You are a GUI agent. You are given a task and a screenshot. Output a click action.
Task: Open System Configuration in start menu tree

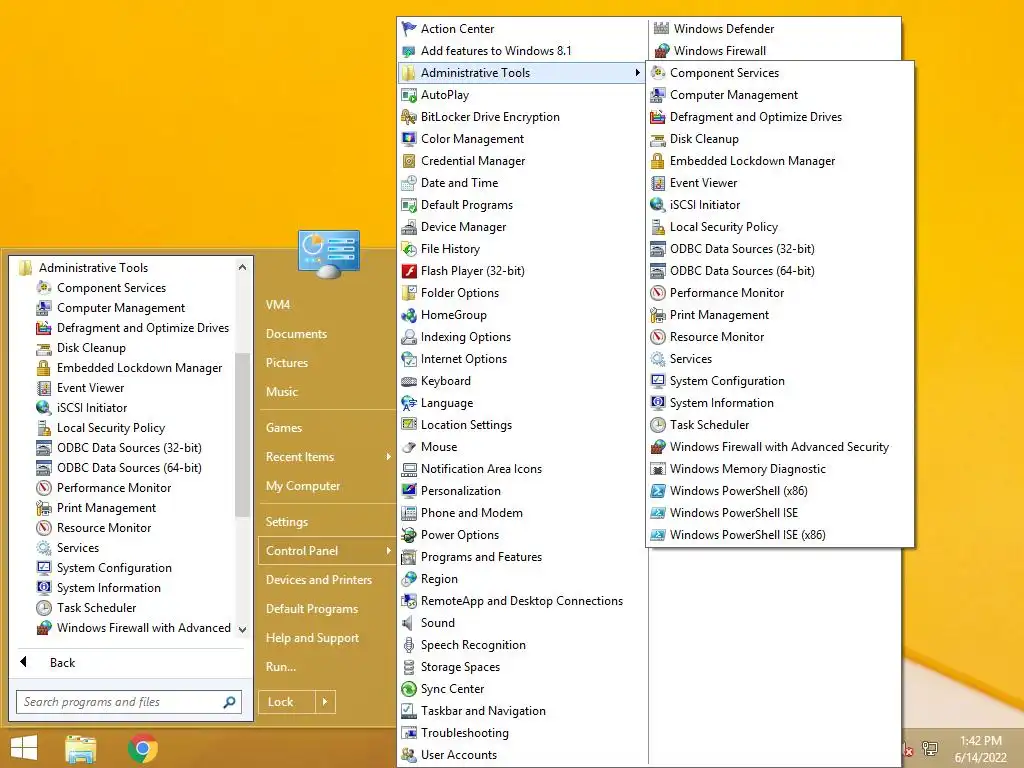[x=114, y=568]
